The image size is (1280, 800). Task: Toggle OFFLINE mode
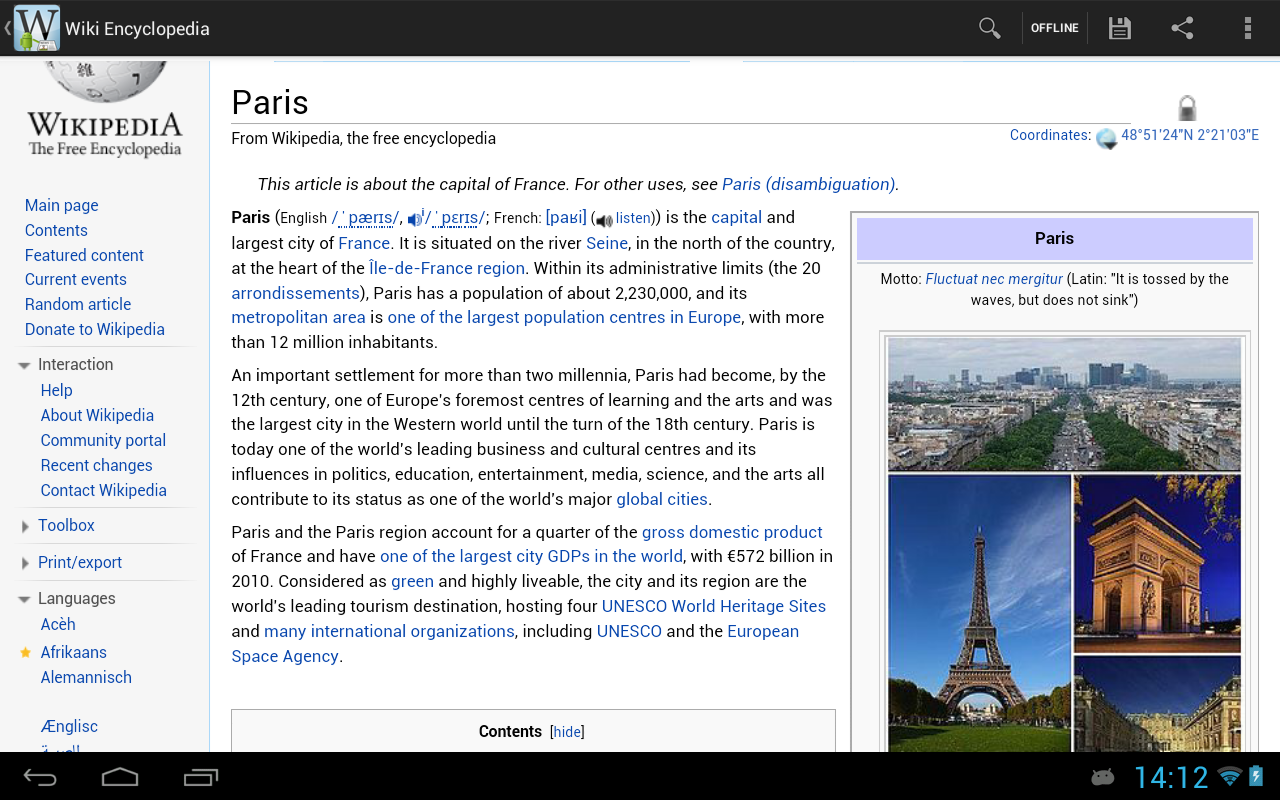point(1054,27)
